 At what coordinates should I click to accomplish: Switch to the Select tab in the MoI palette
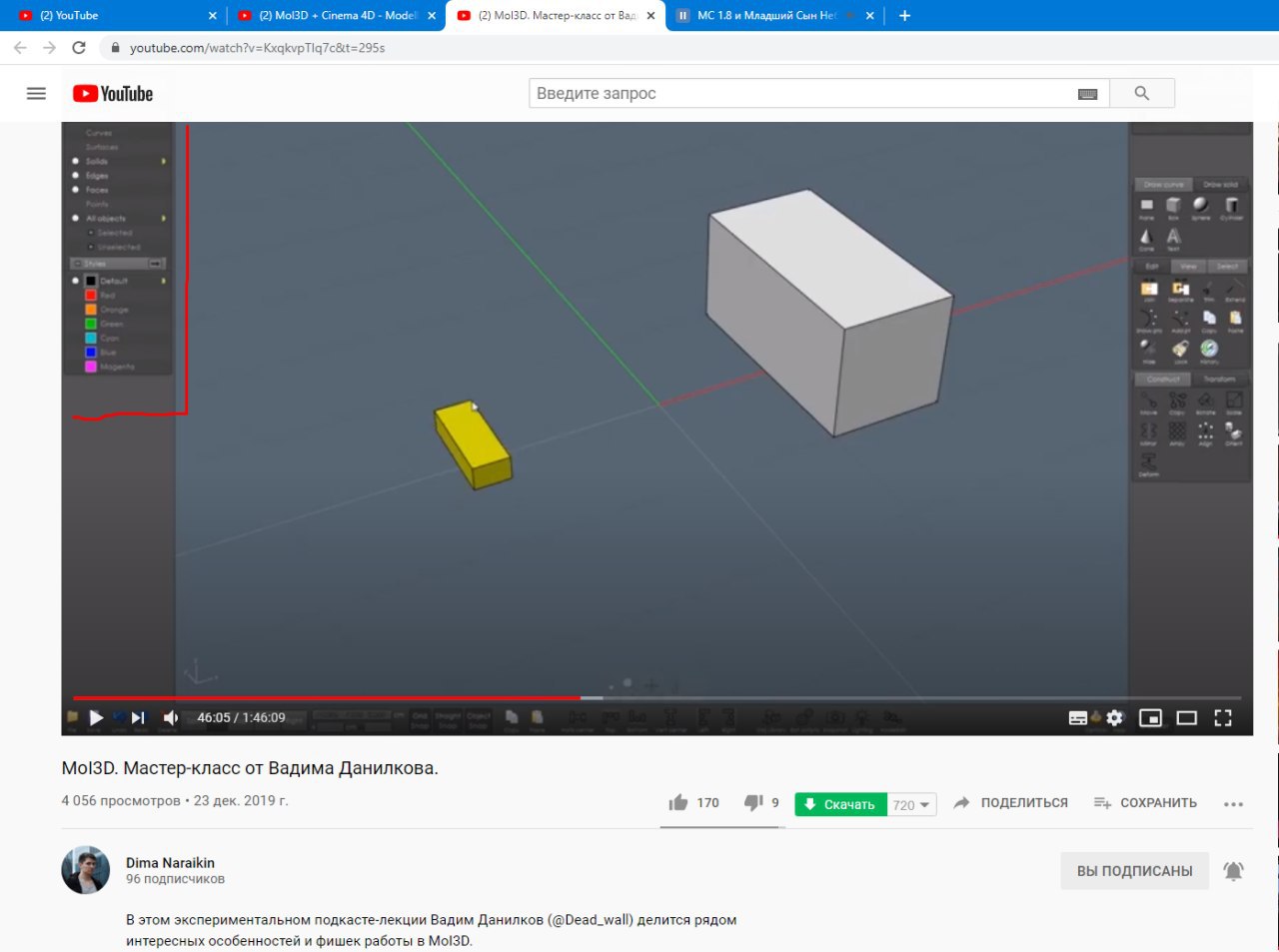[1228, 267]
